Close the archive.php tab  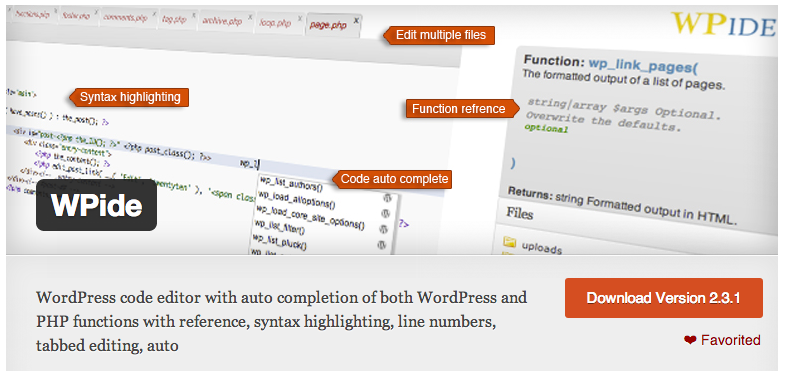pos(250,17)
